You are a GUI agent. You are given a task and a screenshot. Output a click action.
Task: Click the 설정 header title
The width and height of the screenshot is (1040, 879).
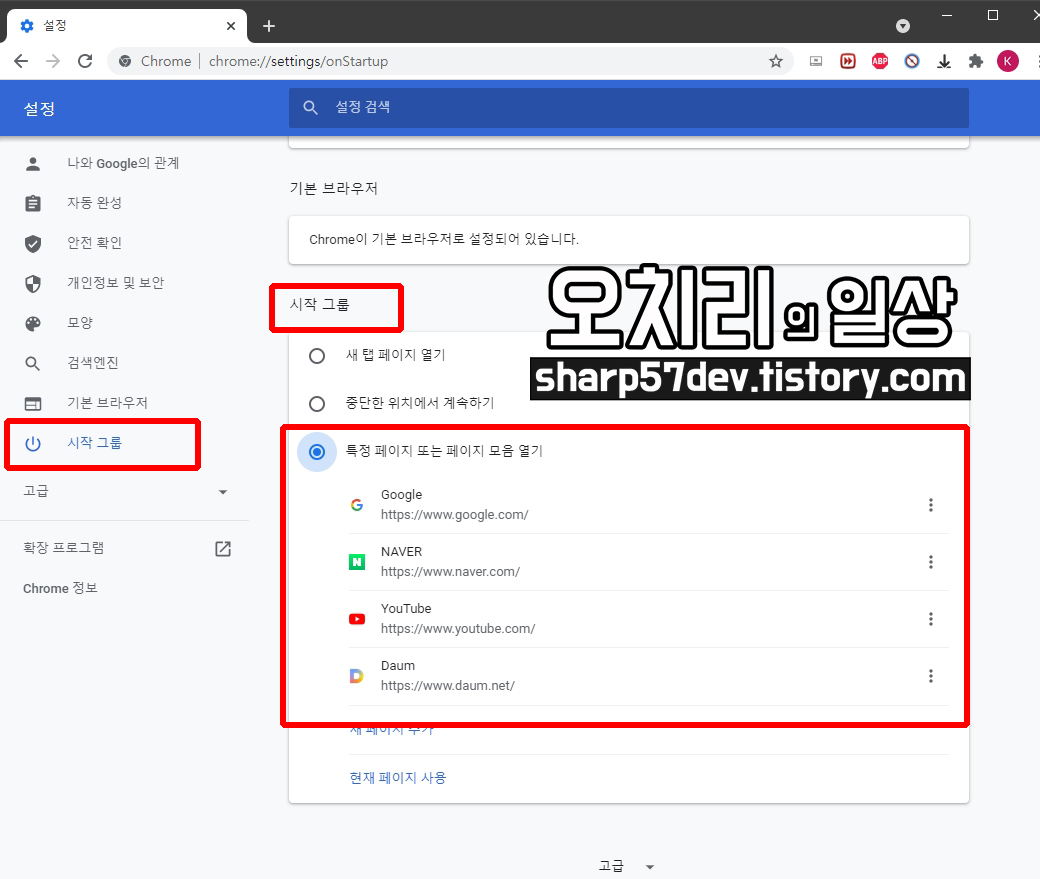[x=39, y=109]
